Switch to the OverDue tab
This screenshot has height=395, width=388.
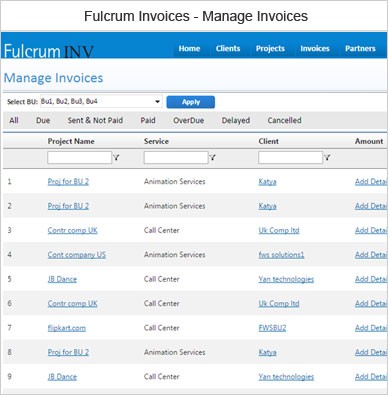point(189,120)
